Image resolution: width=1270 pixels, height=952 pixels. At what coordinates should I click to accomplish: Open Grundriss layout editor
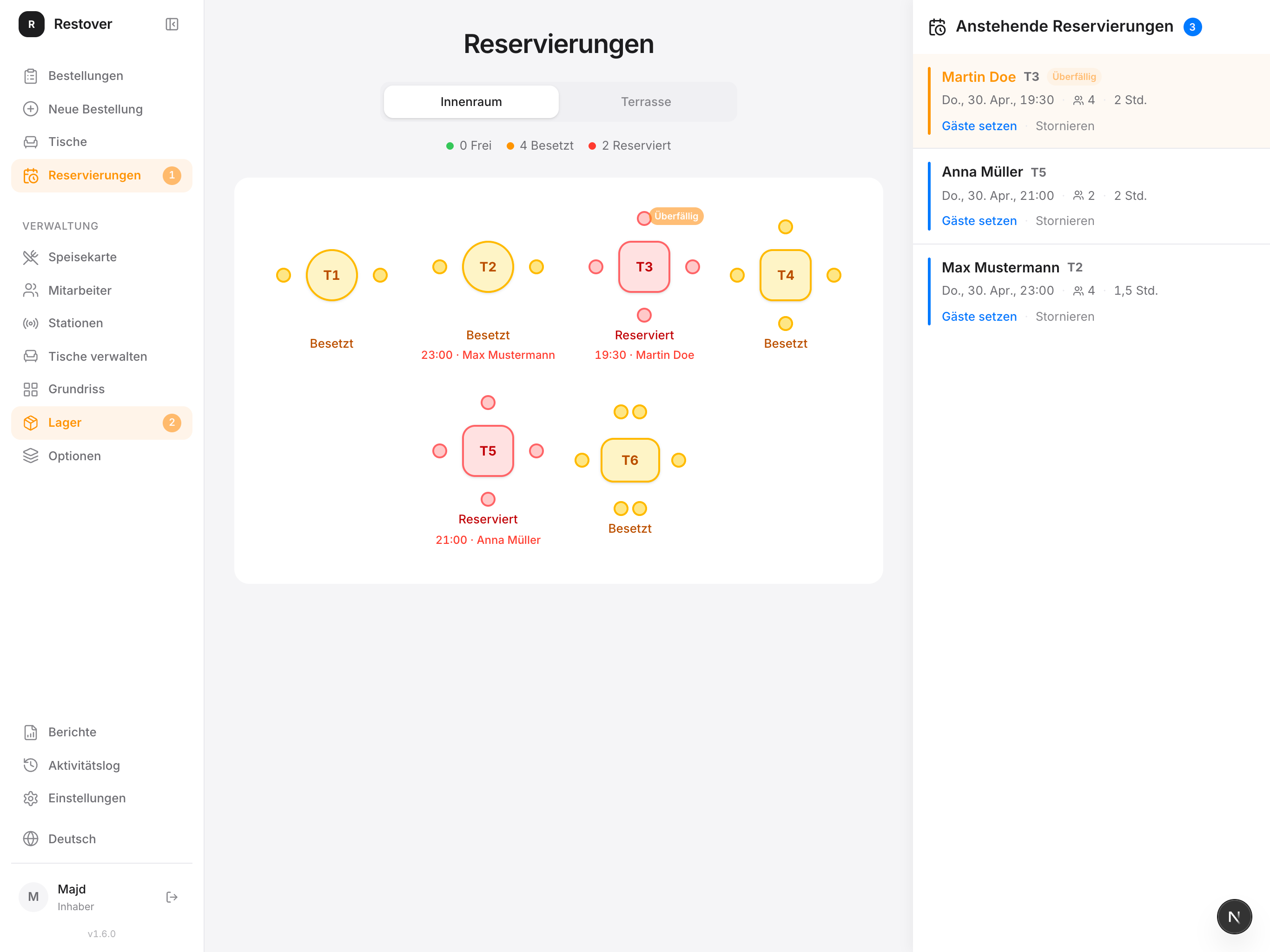[102, 389]
